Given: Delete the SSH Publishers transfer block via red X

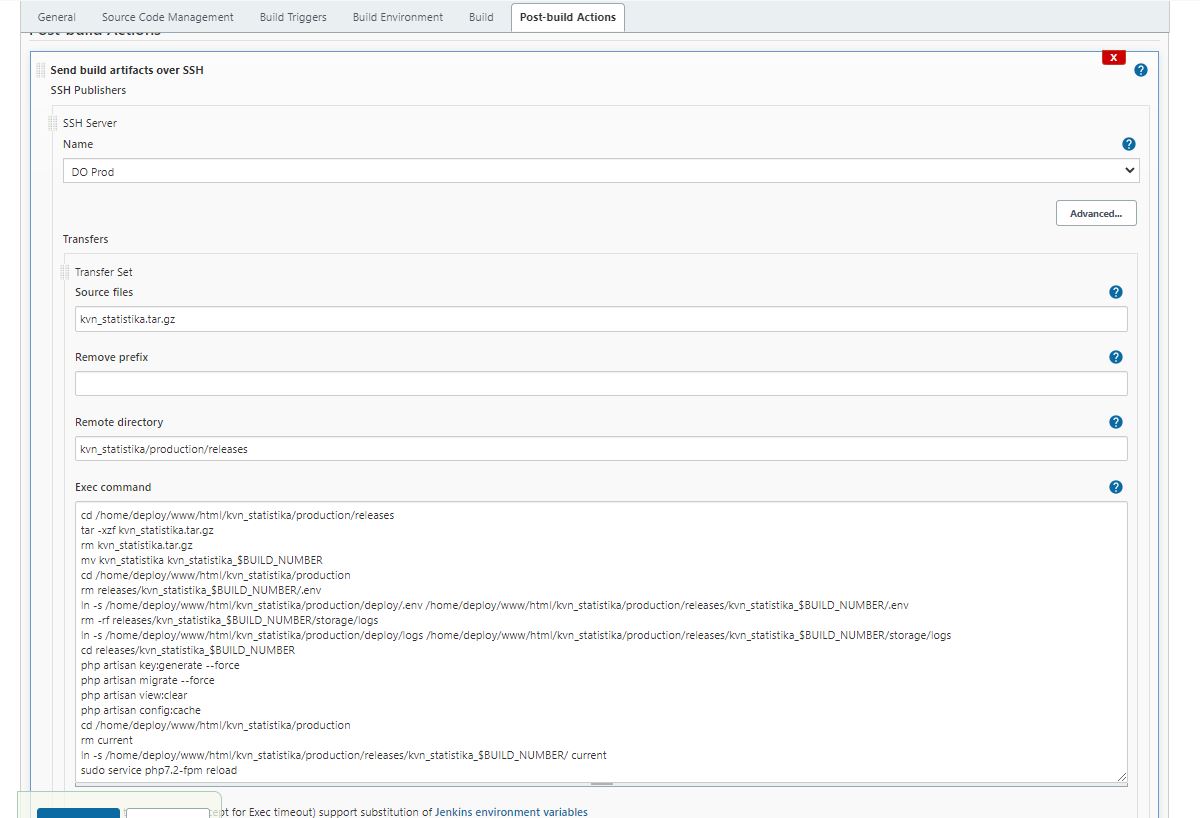Looking at the screenshot, I should (1113, 57).
